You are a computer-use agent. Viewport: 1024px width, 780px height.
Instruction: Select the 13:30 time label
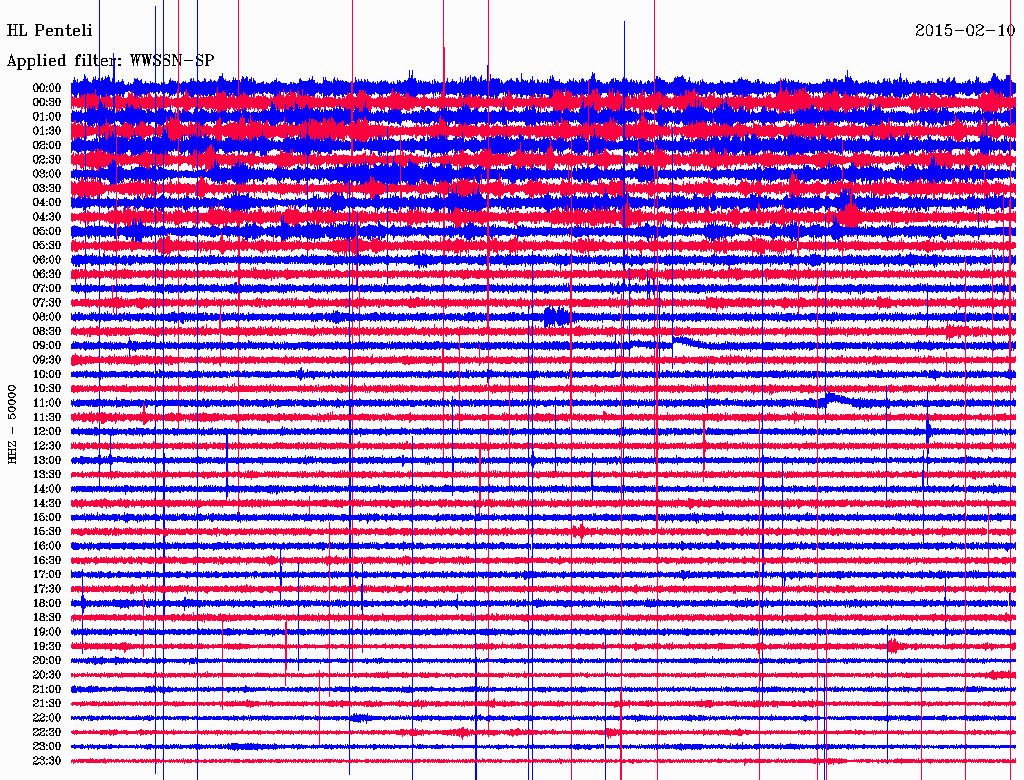tap(47, 474)
